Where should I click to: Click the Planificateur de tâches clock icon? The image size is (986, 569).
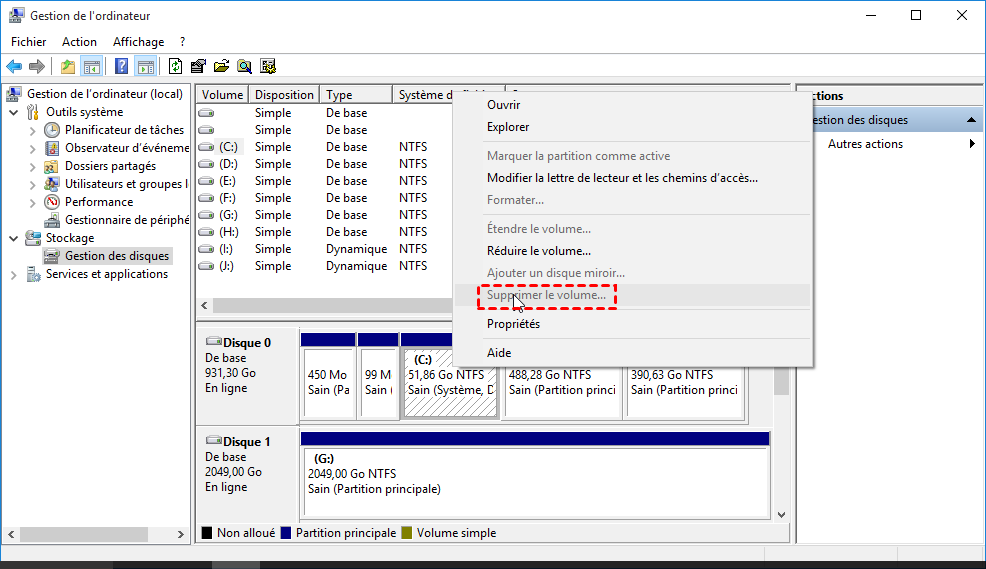tap(52, 130)
